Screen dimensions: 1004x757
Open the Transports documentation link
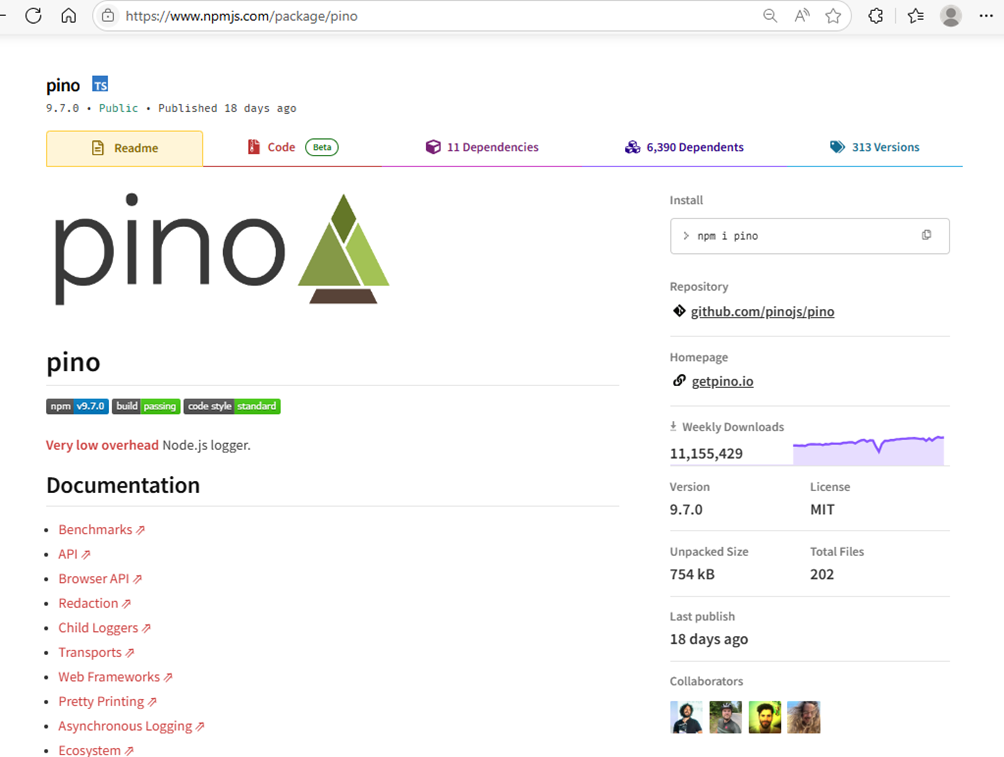pos(96,652)
